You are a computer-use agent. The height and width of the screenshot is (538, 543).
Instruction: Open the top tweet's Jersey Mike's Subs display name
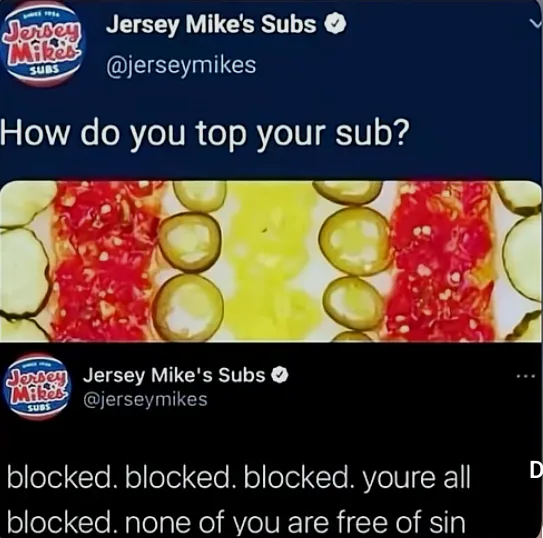point(211,25)
